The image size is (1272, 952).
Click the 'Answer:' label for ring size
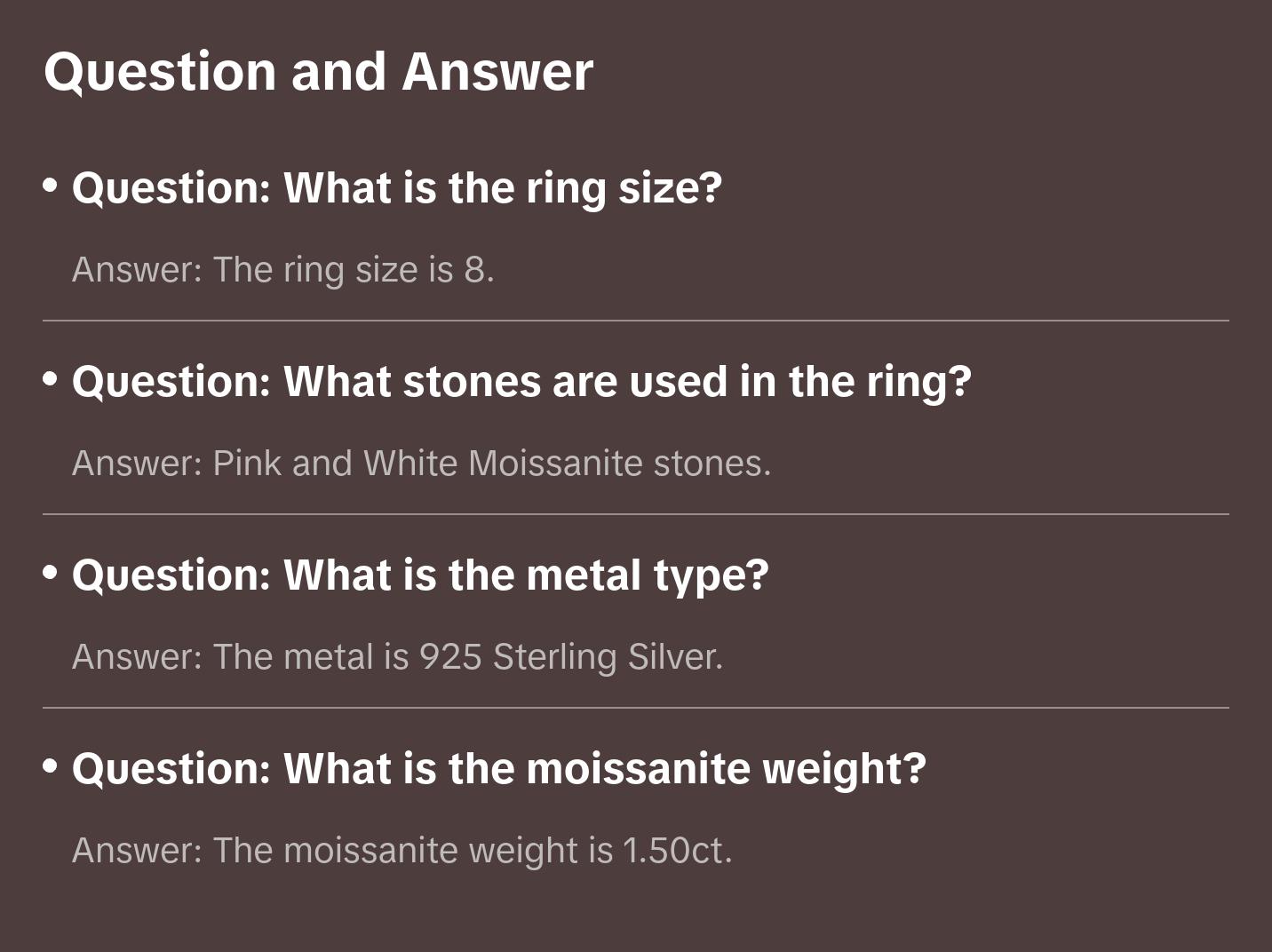[138, 270]
